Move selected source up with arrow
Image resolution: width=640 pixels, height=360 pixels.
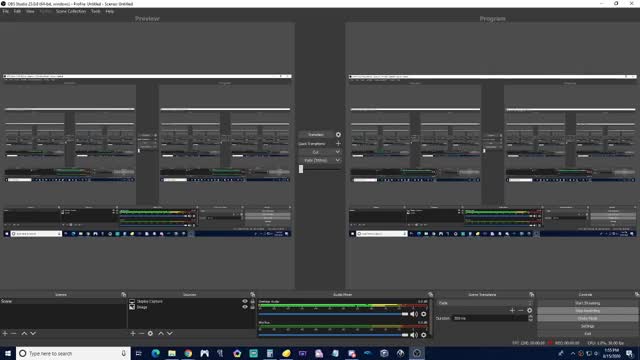(161, 333)
